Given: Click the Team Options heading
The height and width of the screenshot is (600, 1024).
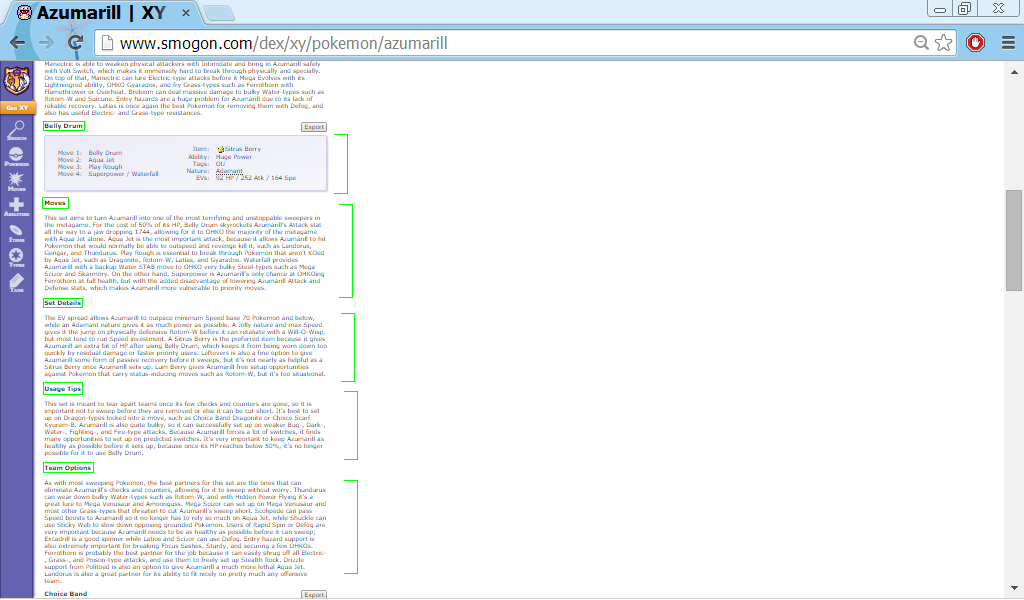Looking at the screenshot, I should [68, 468].
